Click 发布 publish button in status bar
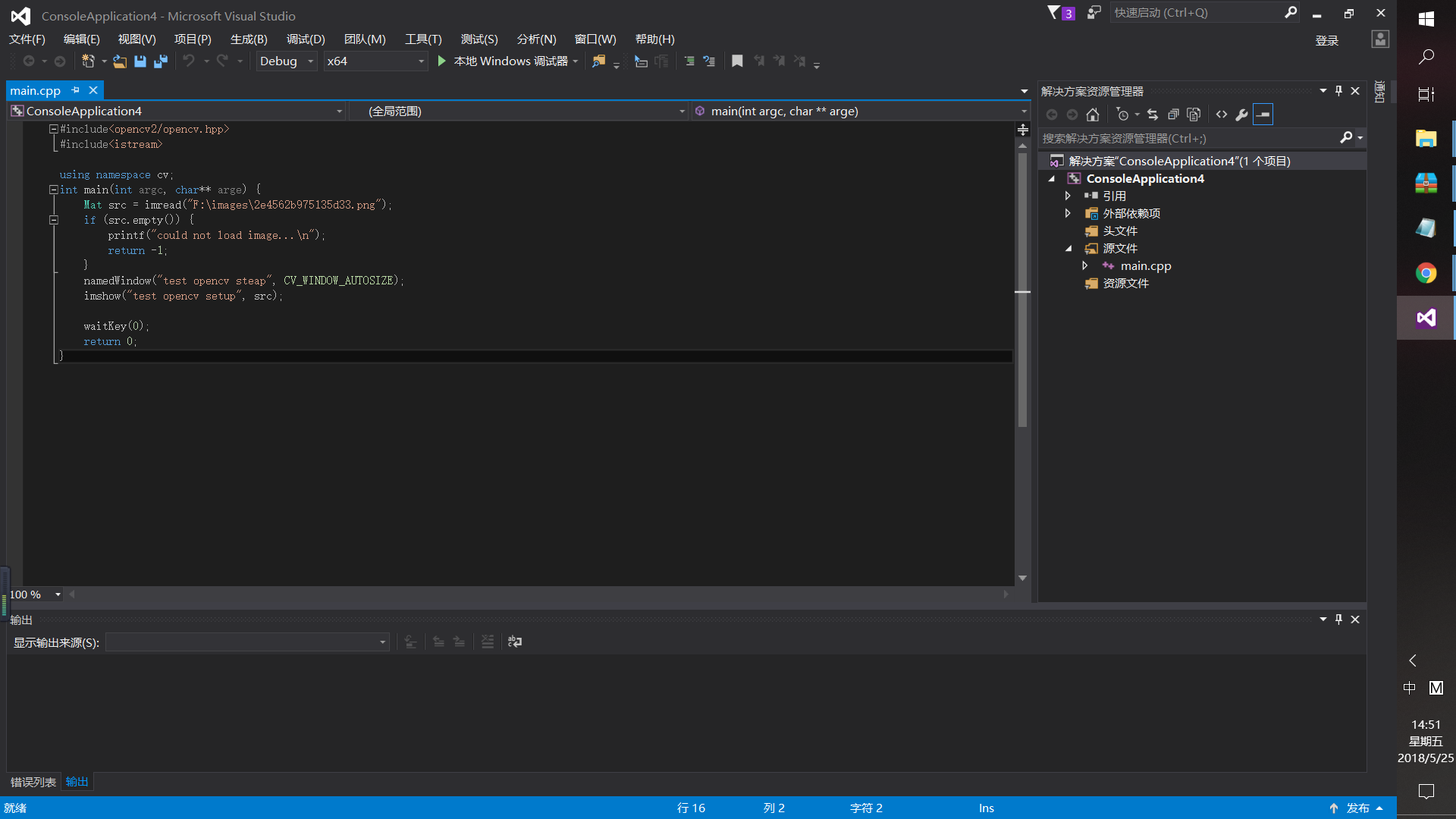 (x=1358, y=808)
